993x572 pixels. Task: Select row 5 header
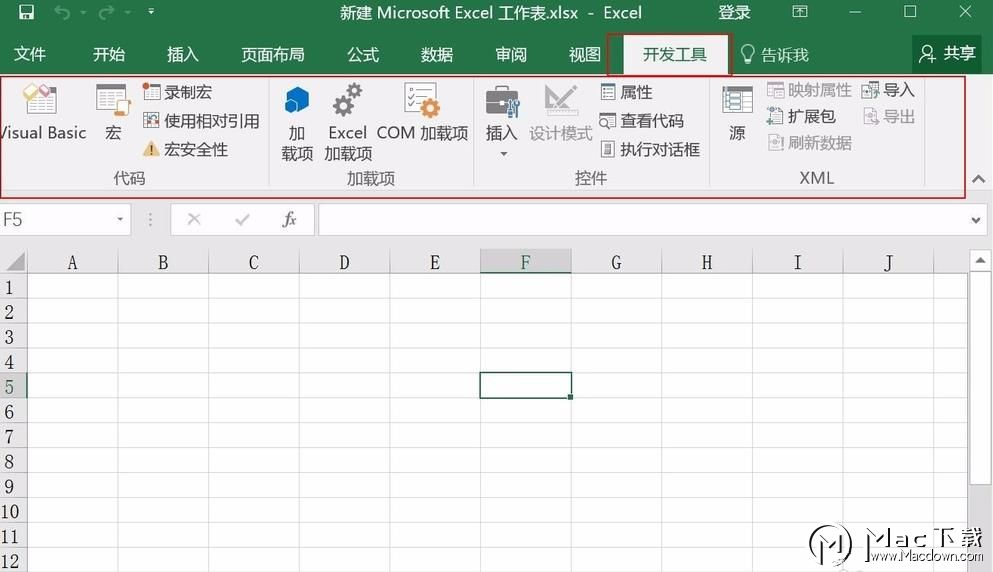13,386
